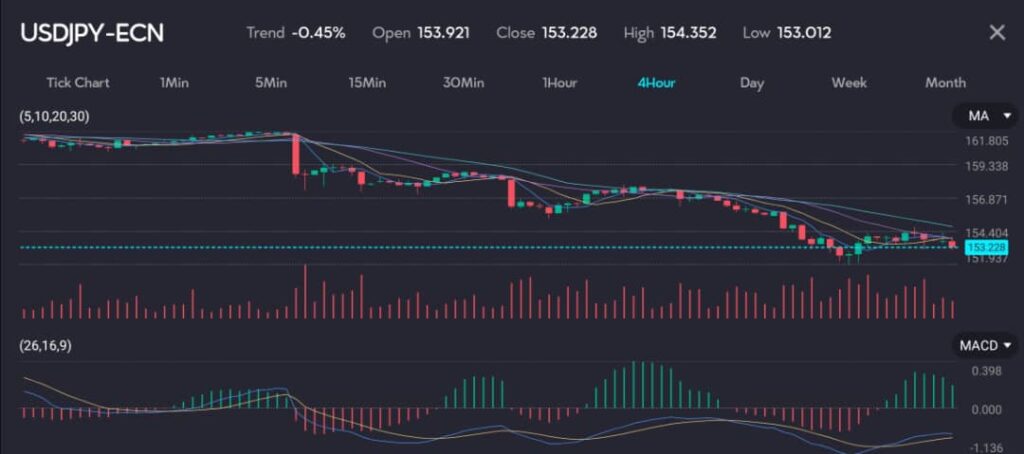
Task: Select the 1Min timeframe tab
Action: click(174, 82)
